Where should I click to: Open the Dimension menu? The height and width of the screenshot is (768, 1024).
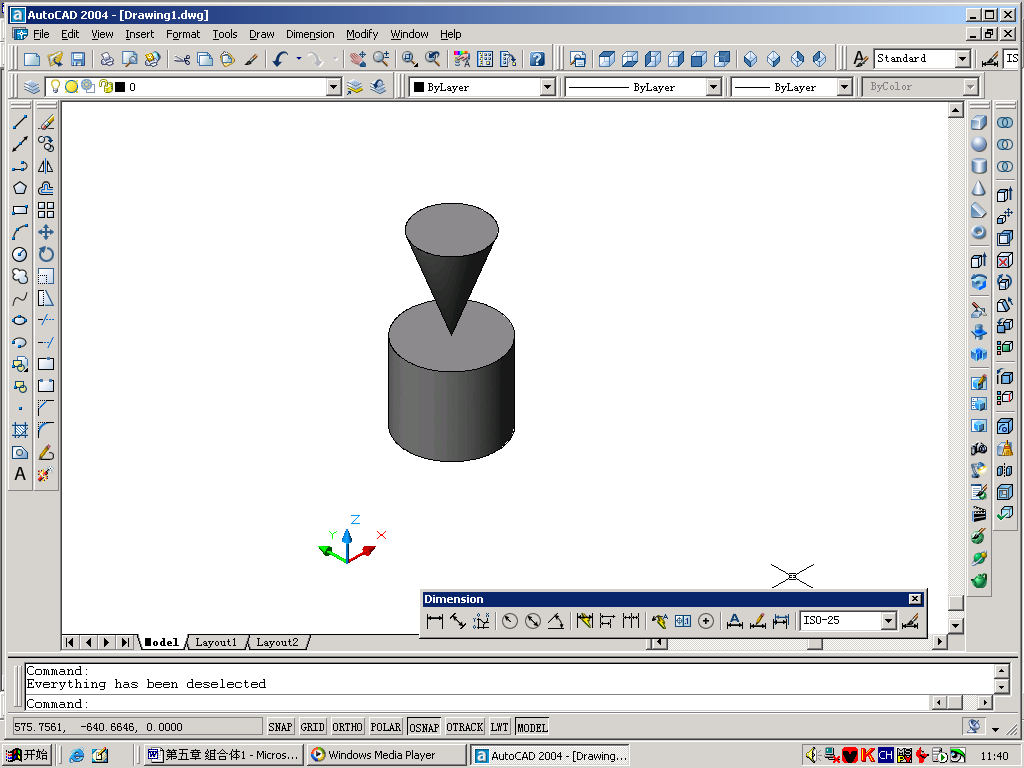click(x=310, y=34)
